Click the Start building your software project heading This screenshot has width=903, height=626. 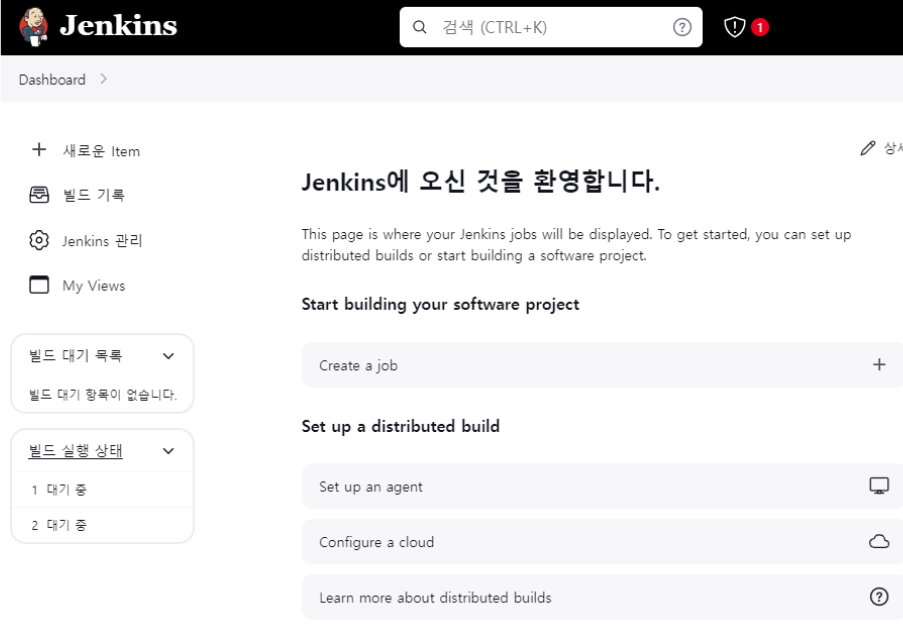[x=441, y=304]
